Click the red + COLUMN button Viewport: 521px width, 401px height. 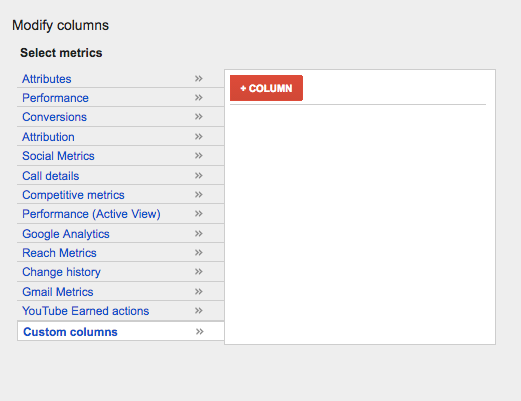(266, 88)
